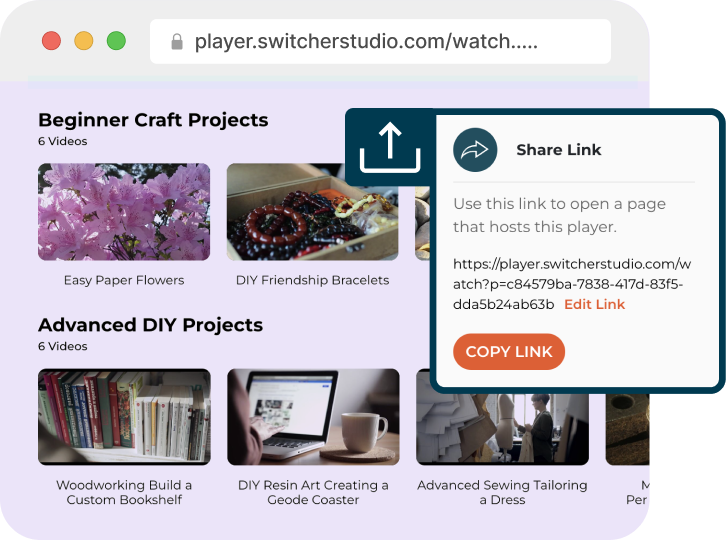
Task: Click the Edit Link link
Action: pos(594,304)
